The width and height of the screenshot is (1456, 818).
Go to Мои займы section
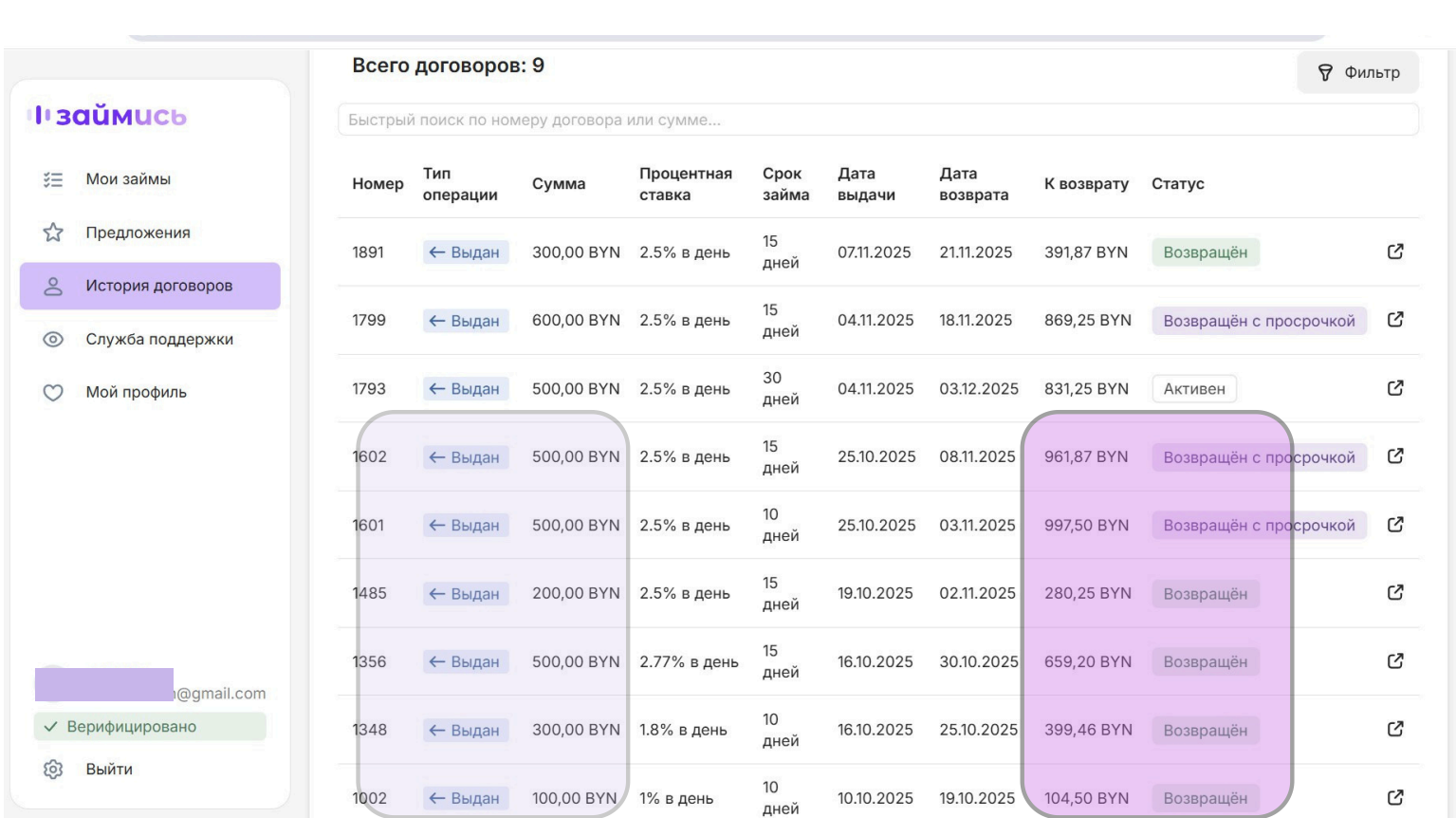click(128, 179)
